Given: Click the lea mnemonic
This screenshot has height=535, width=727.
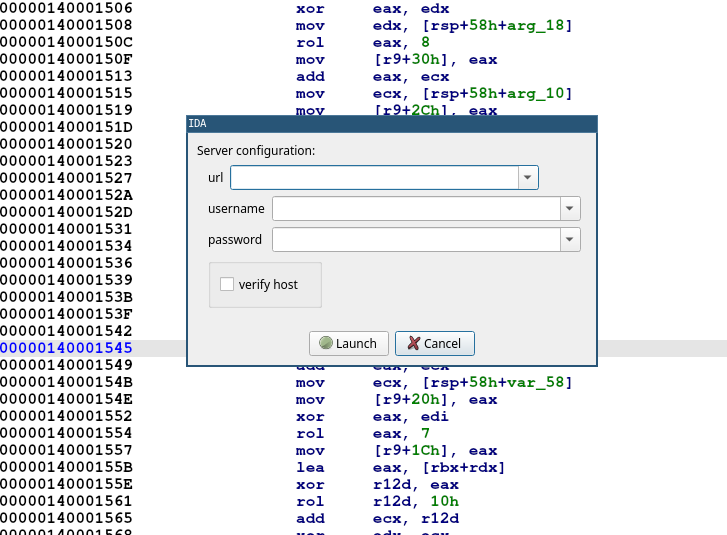Looking at the screenshot, I should pyautogui.click(x=310, y=467).
